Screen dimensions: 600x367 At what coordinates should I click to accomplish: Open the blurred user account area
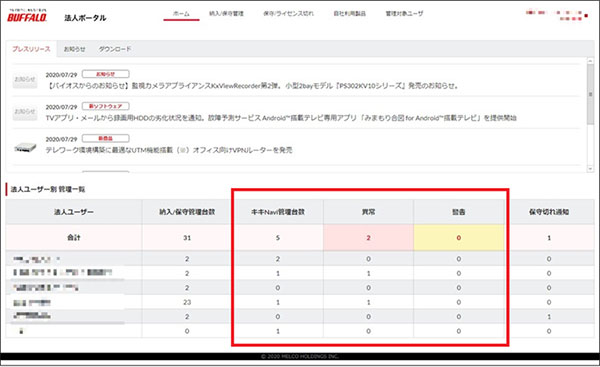tap(557, 15)
